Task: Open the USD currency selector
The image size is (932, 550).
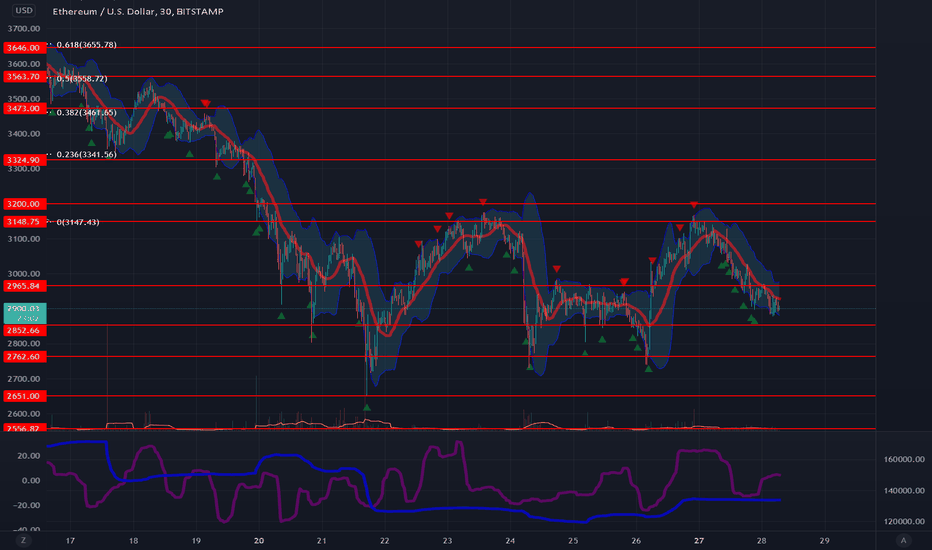Action: (24, 10)
